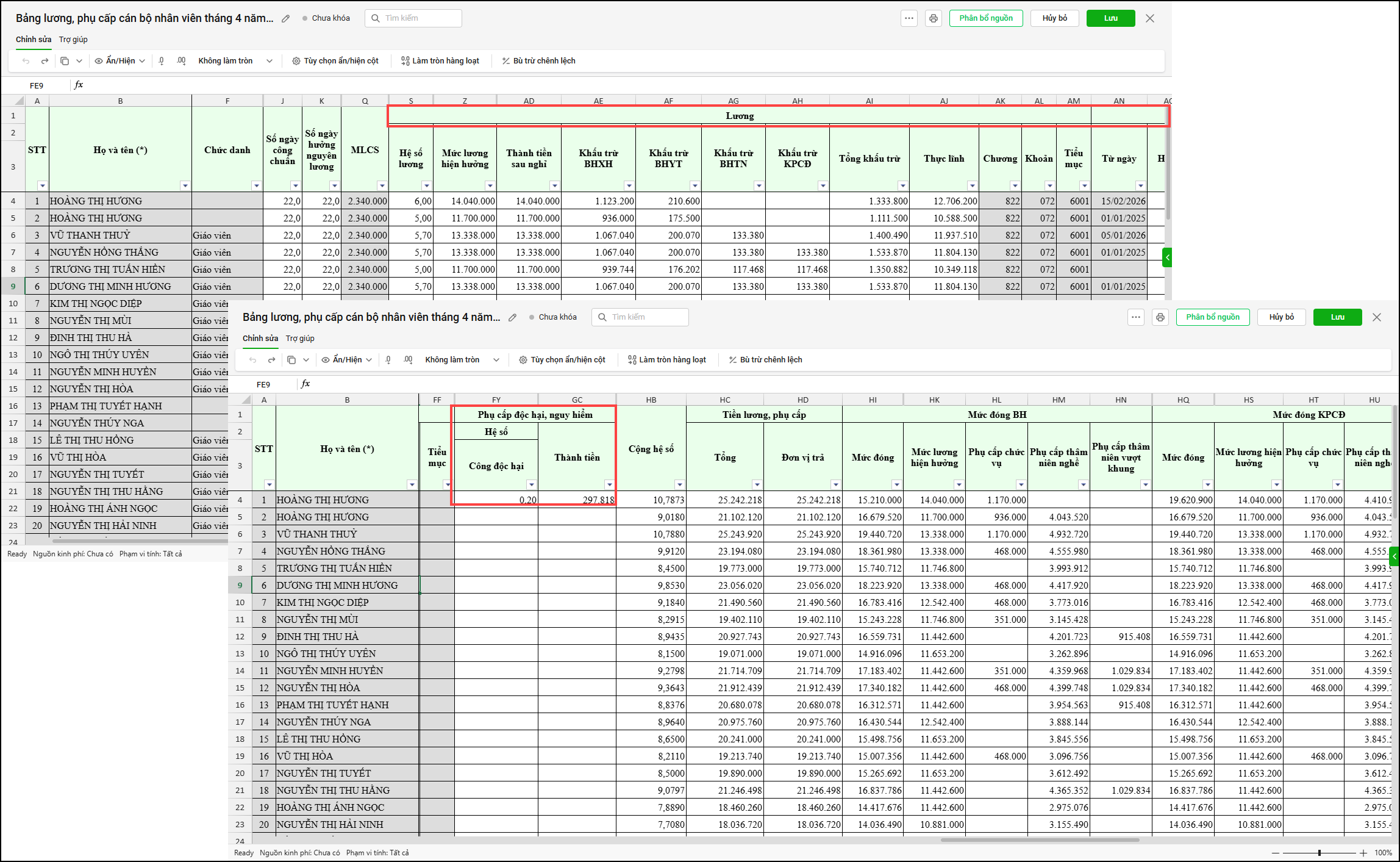Viewport: 1400px width, 862px height.
Task: Click Hủy bỏ button in top window
Action: [1055, 18]
